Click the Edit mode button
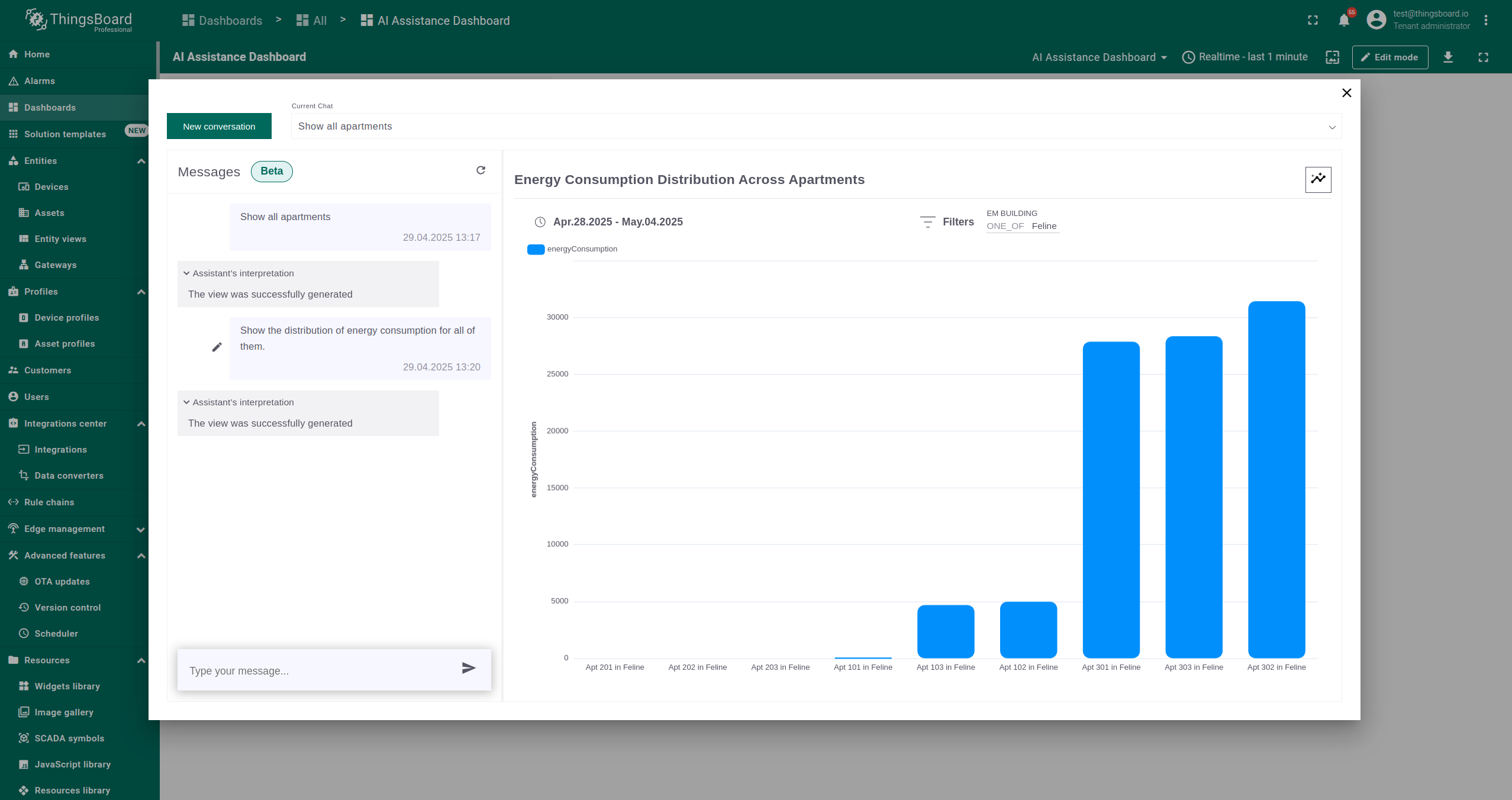 pyautogui.click(x=1389, y=57)
